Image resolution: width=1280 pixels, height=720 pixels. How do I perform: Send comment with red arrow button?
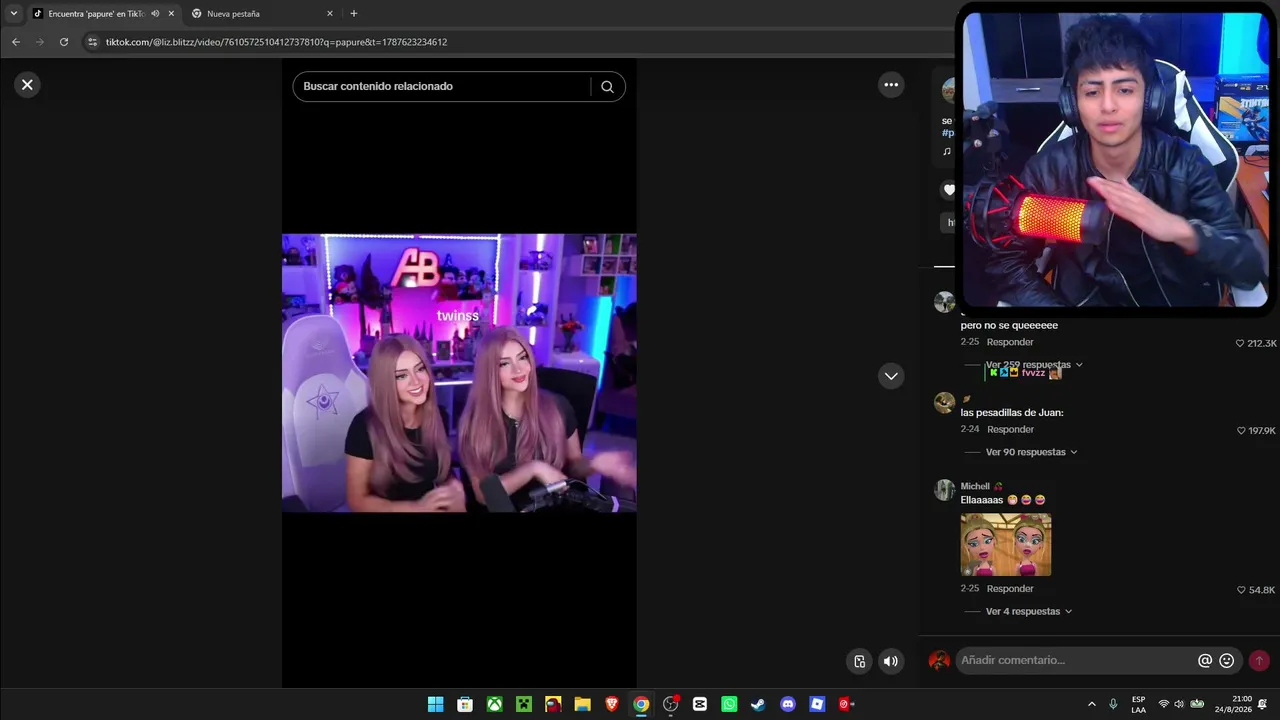coord(1259,661)
